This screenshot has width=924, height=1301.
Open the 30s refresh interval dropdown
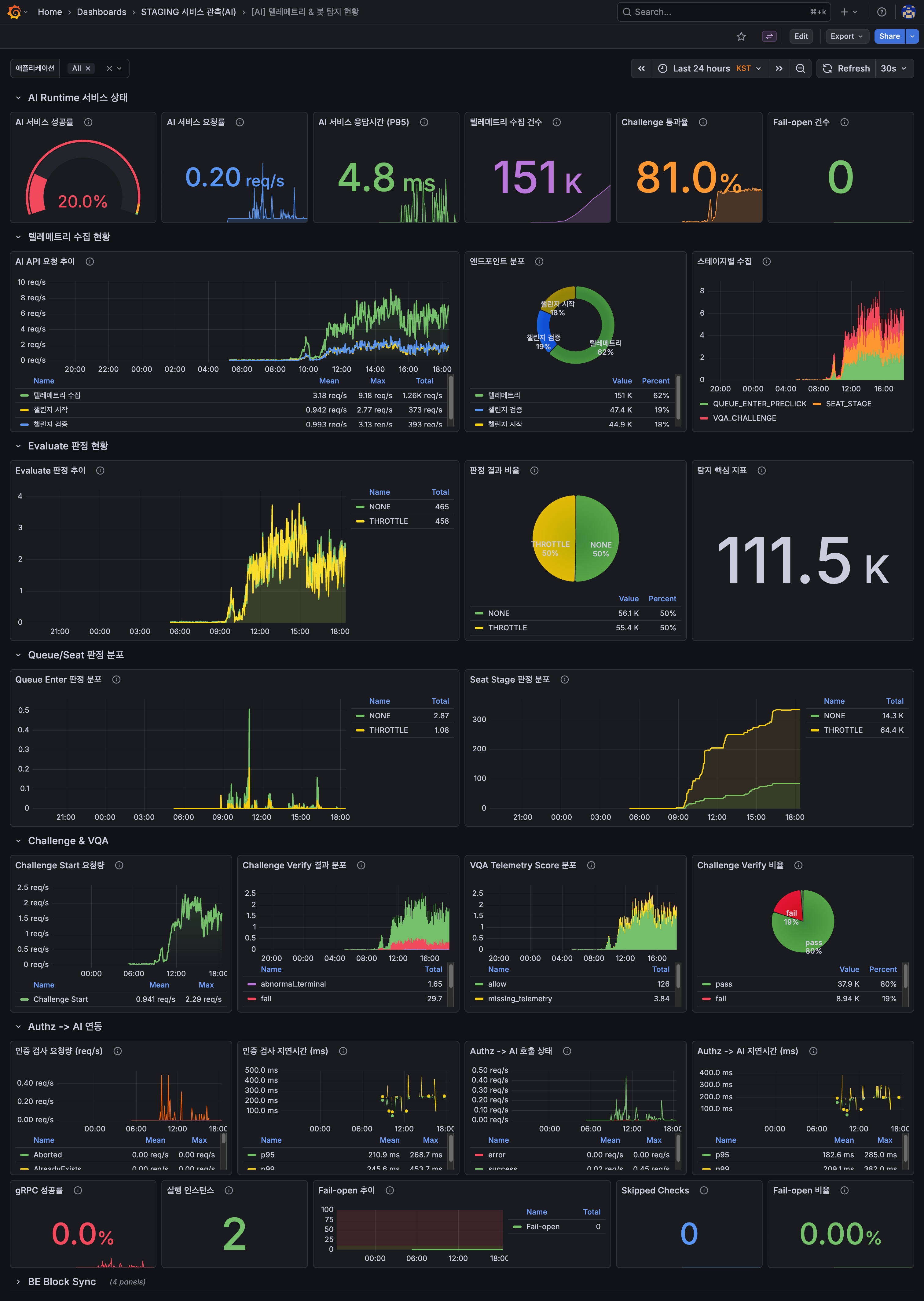point(894,68)
